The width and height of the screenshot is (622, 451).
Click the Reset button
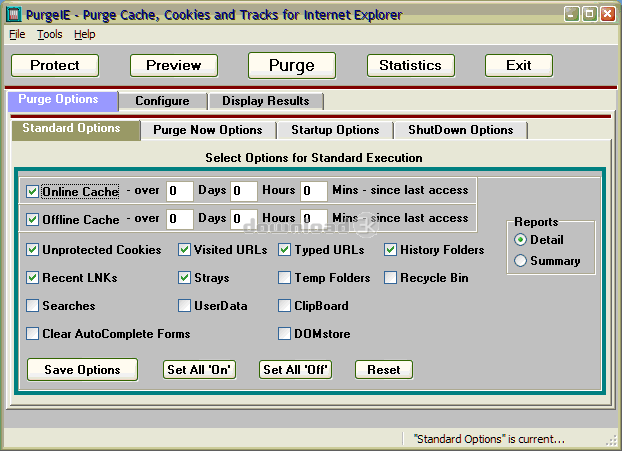click(x=384, y=370)
